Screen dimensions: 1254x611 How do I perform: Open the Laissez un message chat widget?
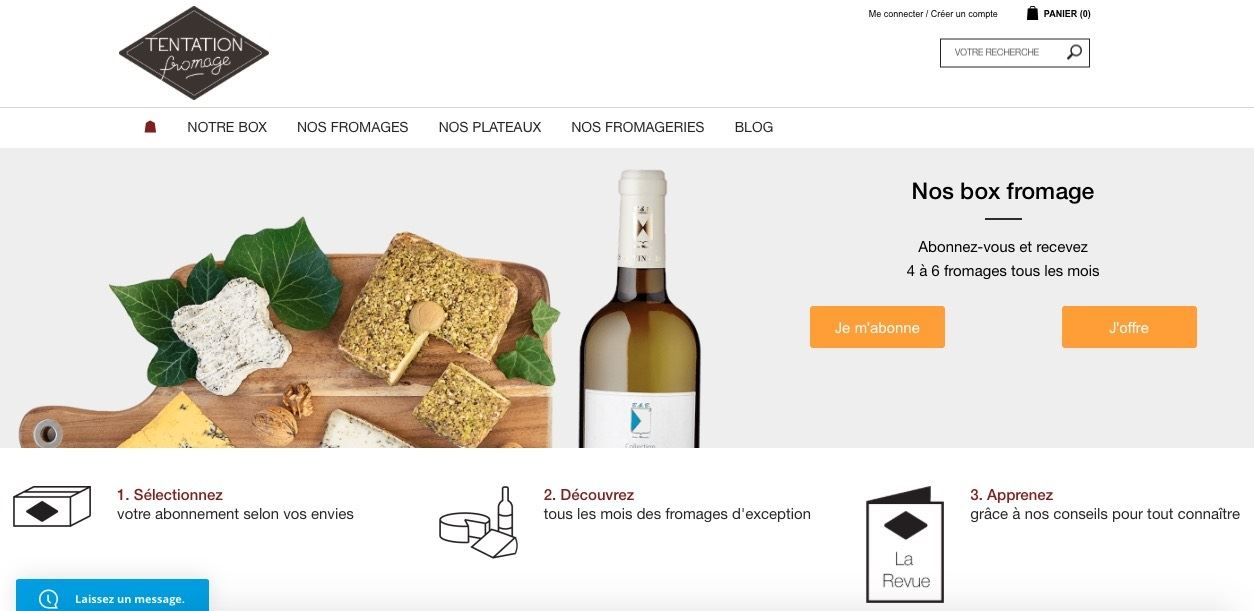pyautogui.click(x=129, y=599)
